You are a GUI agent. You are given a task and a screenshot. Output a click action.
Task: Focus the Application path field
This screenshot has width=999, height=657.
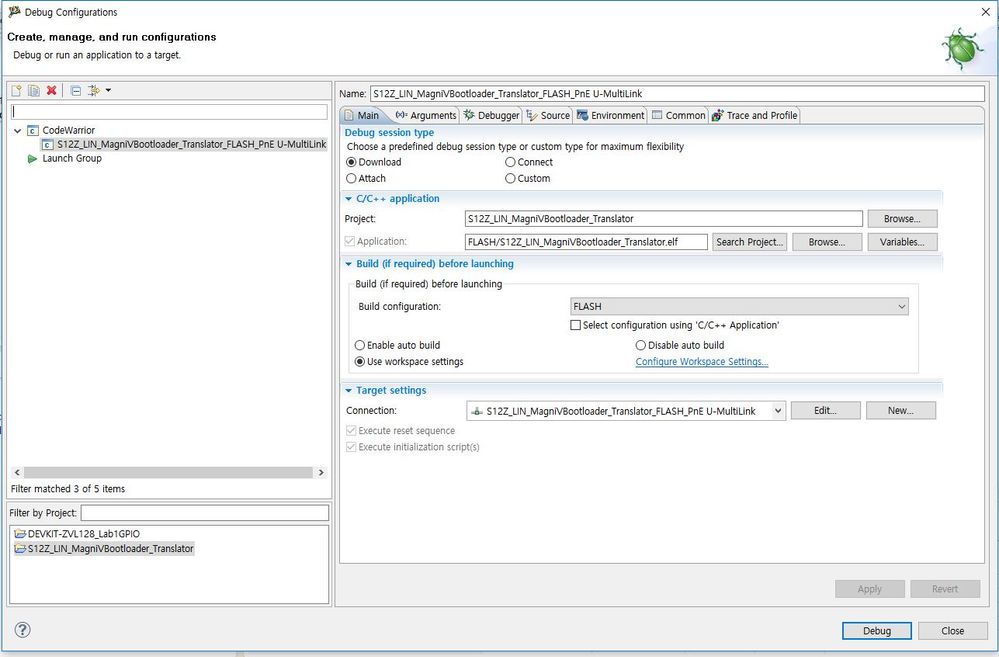[586, 242]
